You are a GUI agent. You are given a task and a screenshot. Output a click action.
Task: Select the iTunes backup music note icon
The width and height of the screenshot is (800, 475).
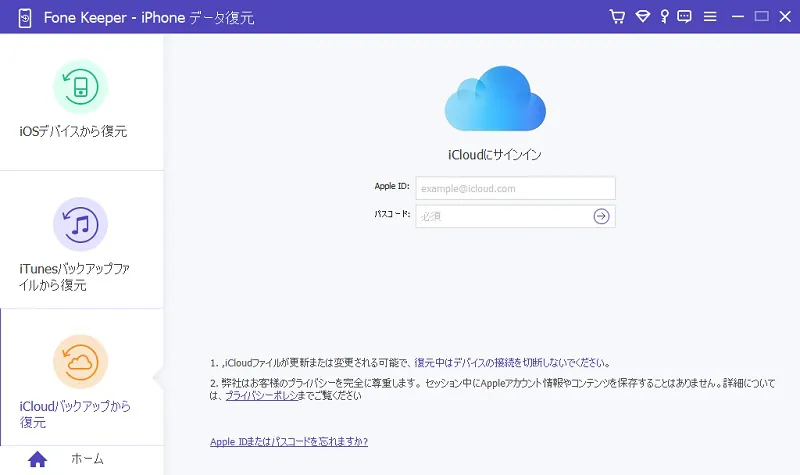[x=80, y=224]
